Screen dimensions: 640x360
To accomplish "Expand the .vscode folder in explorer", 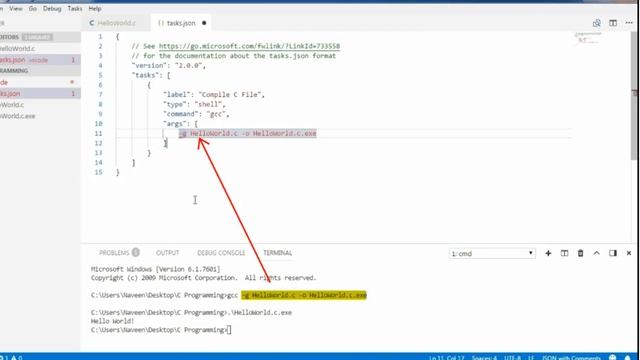I will [40, 82].
